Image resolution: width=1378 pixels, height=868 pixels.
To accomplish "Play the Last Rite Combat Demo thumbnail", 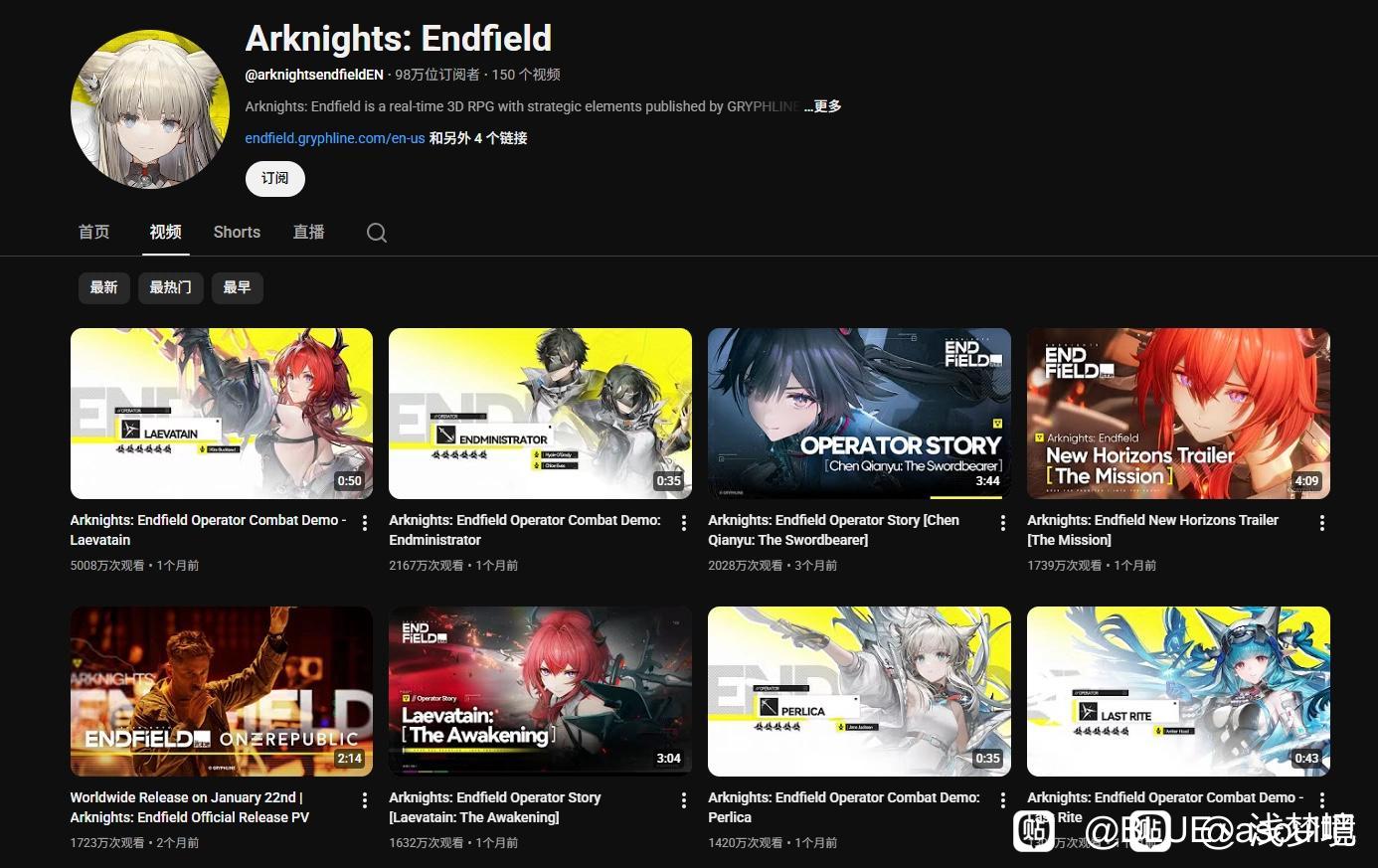I will pos(1178,692).
